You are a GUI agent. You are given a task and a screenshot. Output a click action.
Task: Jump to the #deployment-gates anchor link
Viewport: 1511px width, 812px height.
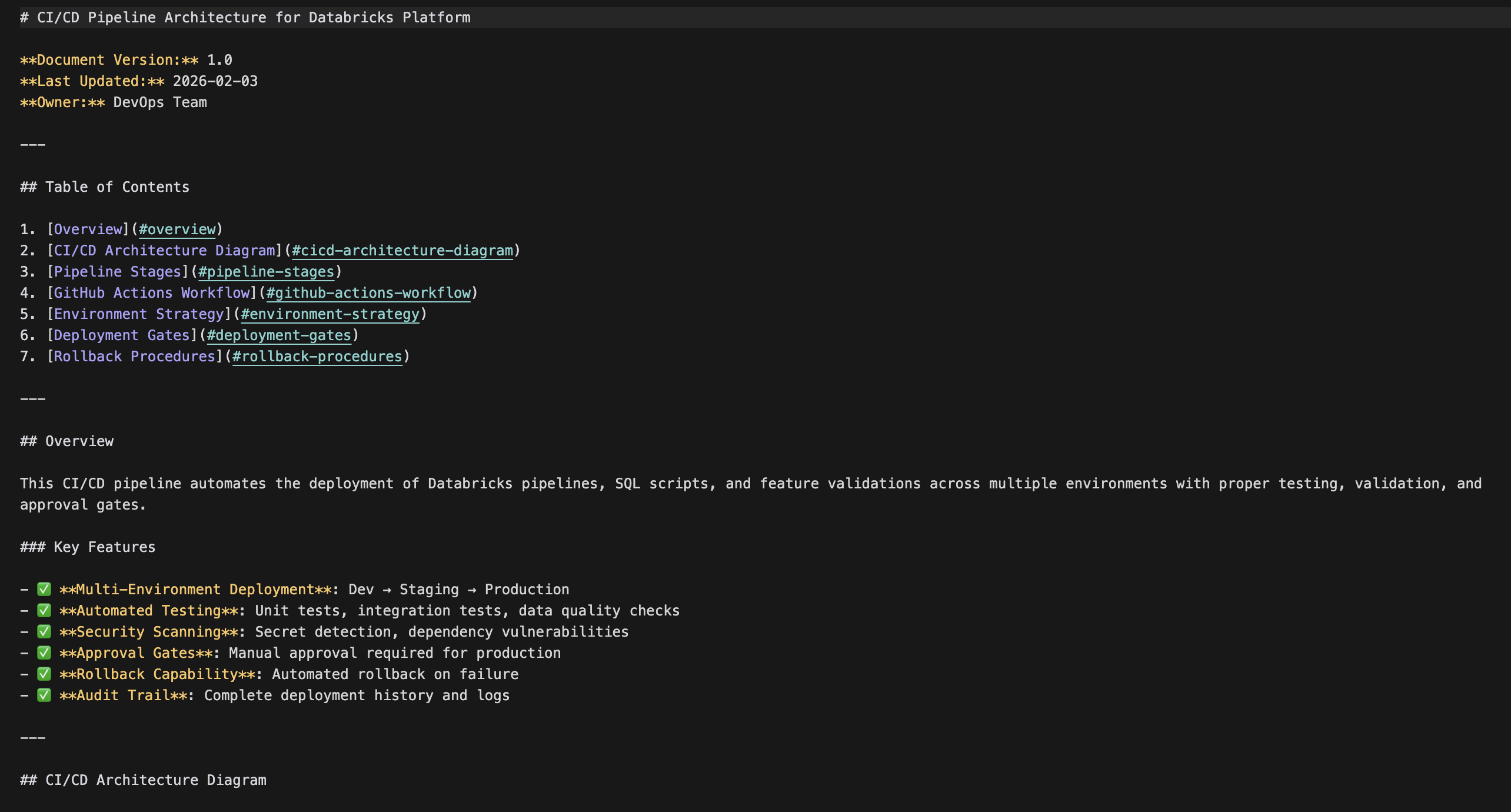pyautogui.click(x=279, y=335)
